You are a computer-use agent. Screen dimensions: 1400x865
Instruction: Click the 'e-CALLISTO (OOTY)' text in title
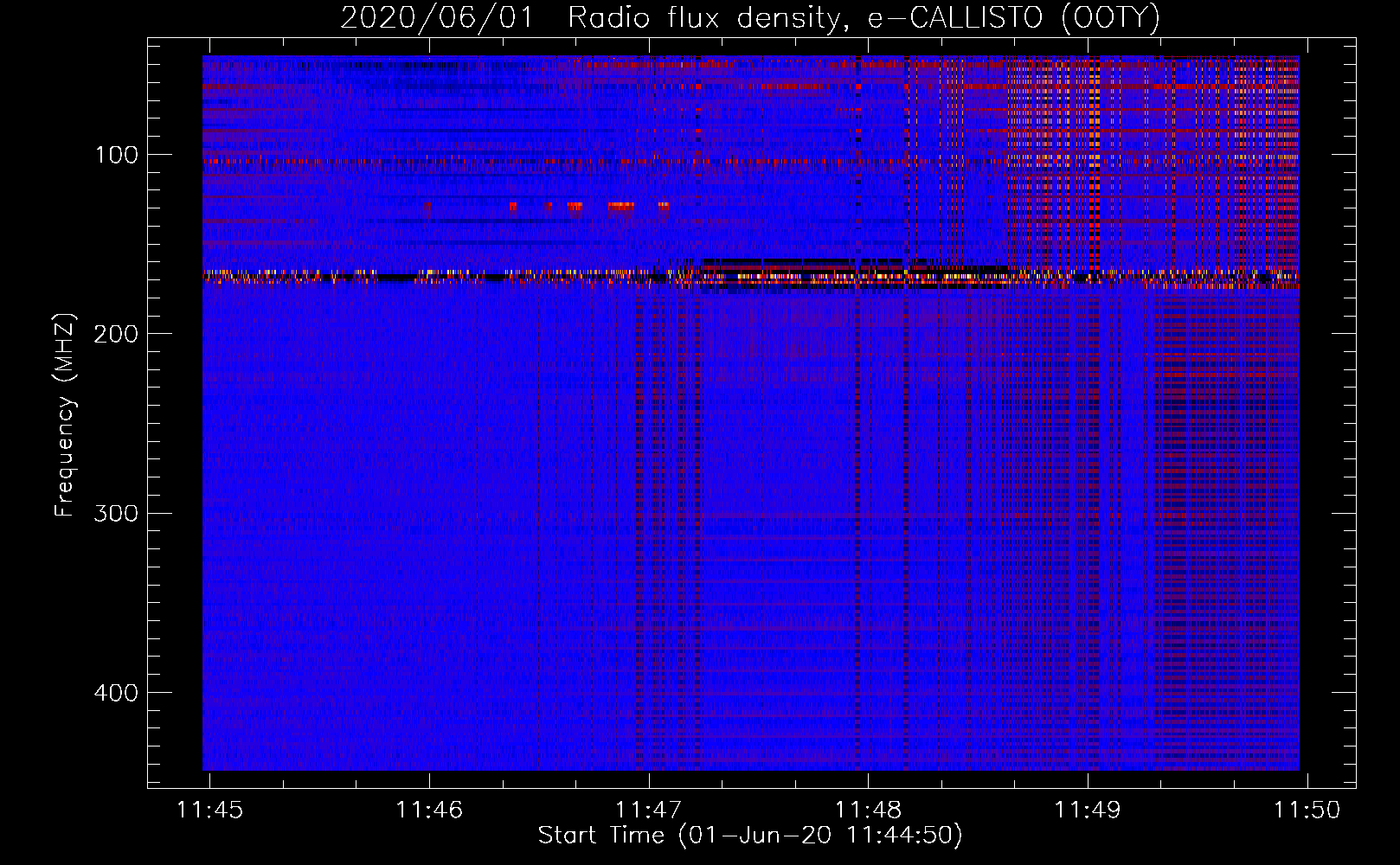1014,18
